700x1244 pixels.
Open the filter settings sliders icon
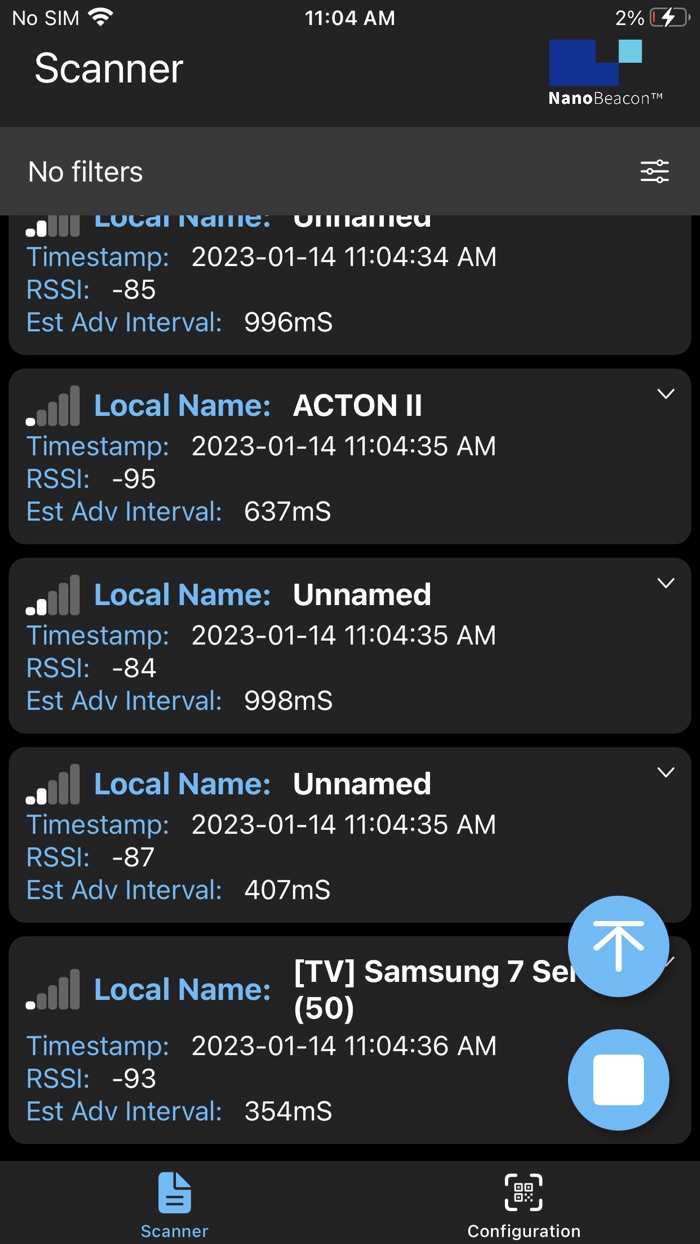click(x=654, y=171)
